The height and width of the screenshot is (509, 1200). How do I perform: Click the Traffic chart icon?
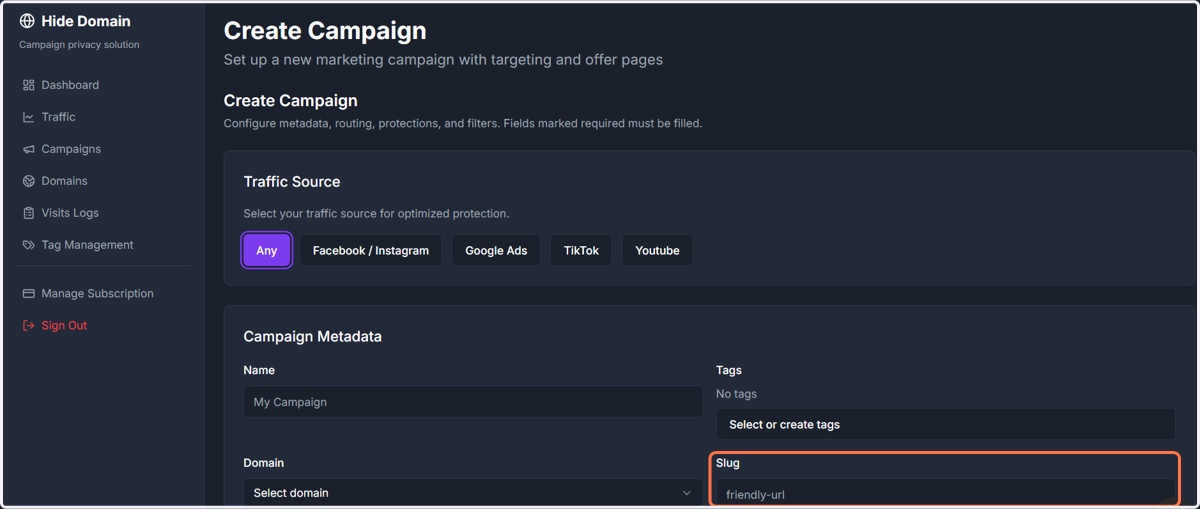pyautogui.click(x=28, y=117)
